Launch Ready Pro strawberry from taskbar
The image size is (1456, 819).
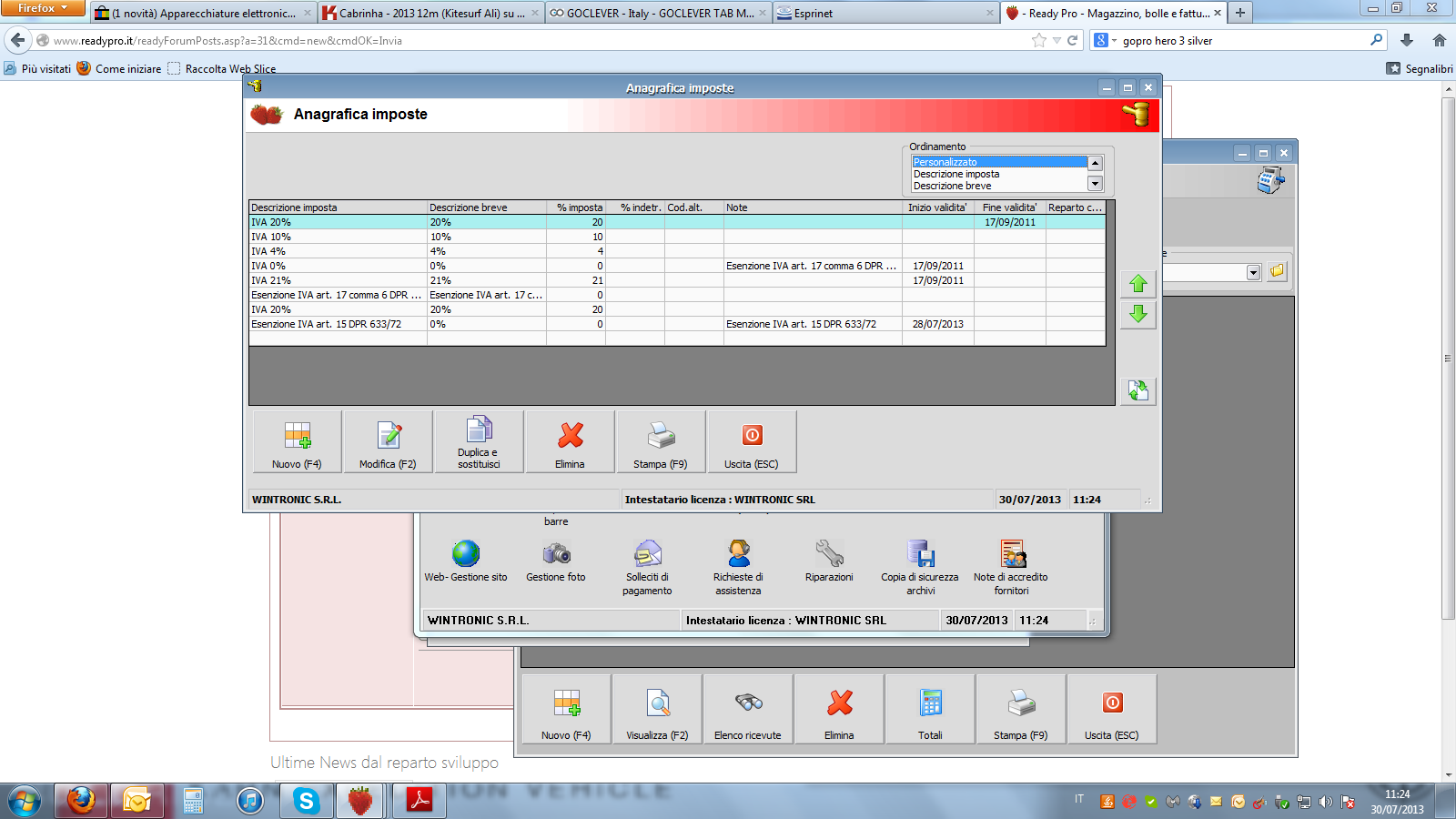360,801
